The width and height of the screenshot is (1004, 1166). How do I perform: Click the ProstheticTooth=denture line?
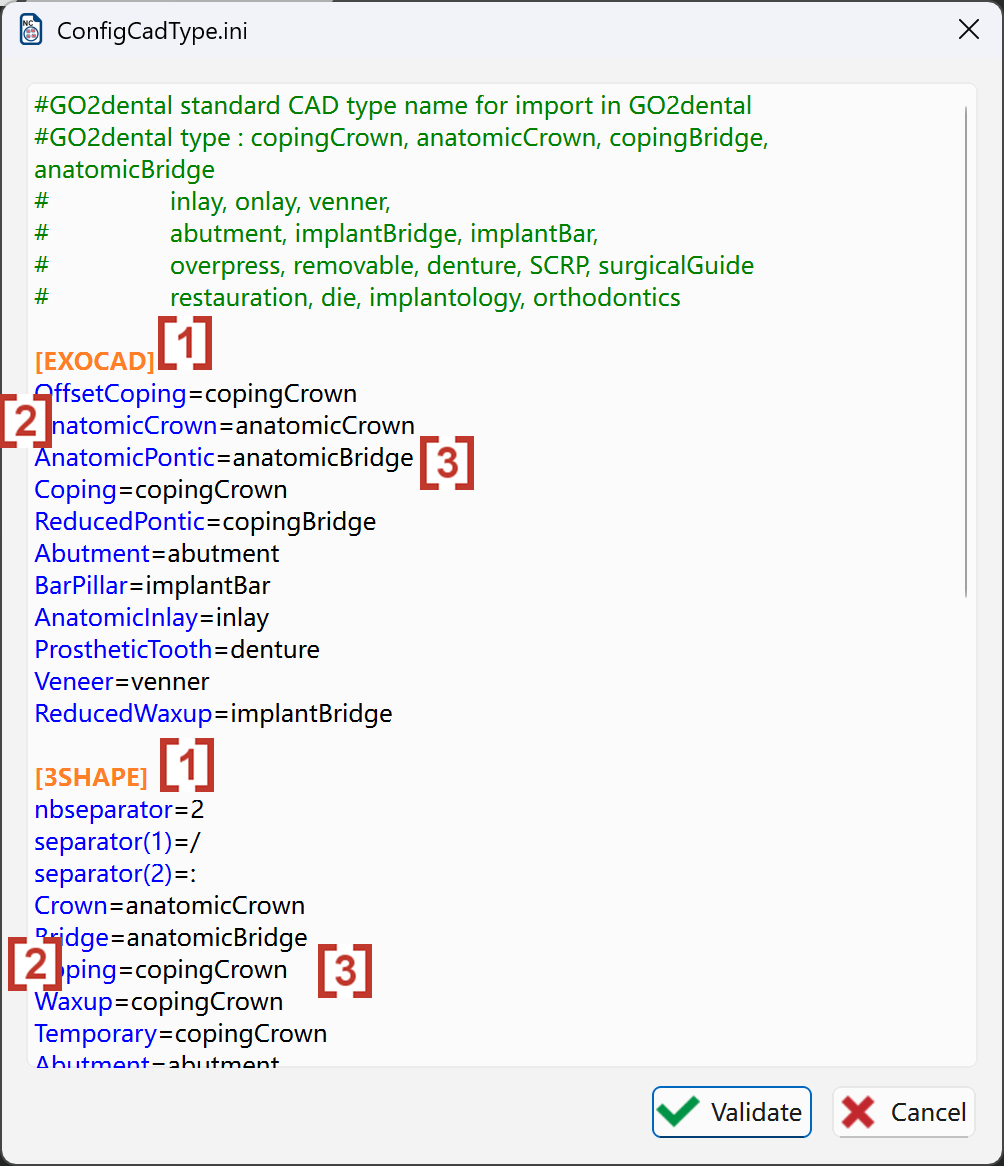click(177, 650)
